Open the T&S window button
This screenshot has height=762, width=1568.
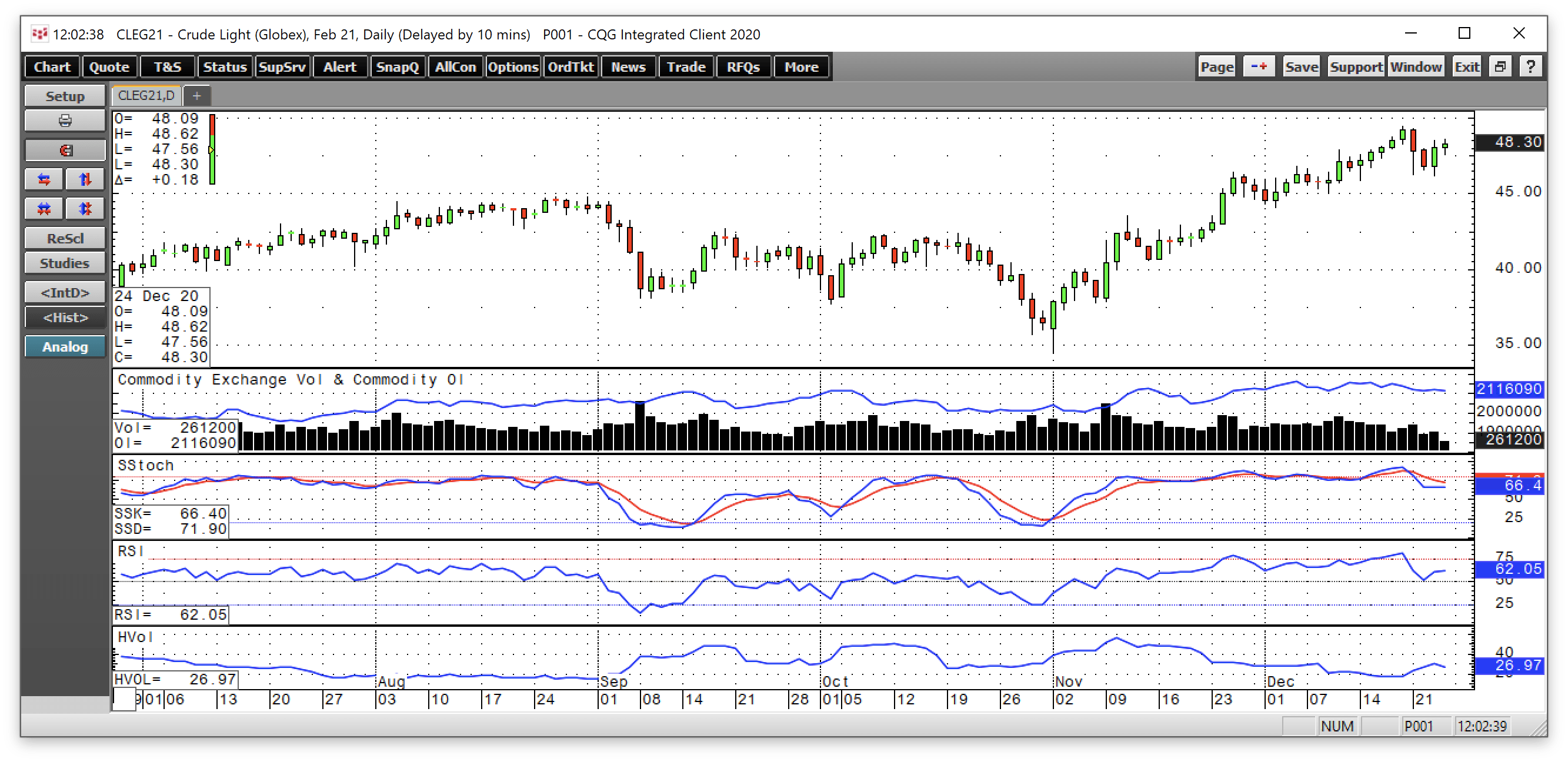point(167,67)
